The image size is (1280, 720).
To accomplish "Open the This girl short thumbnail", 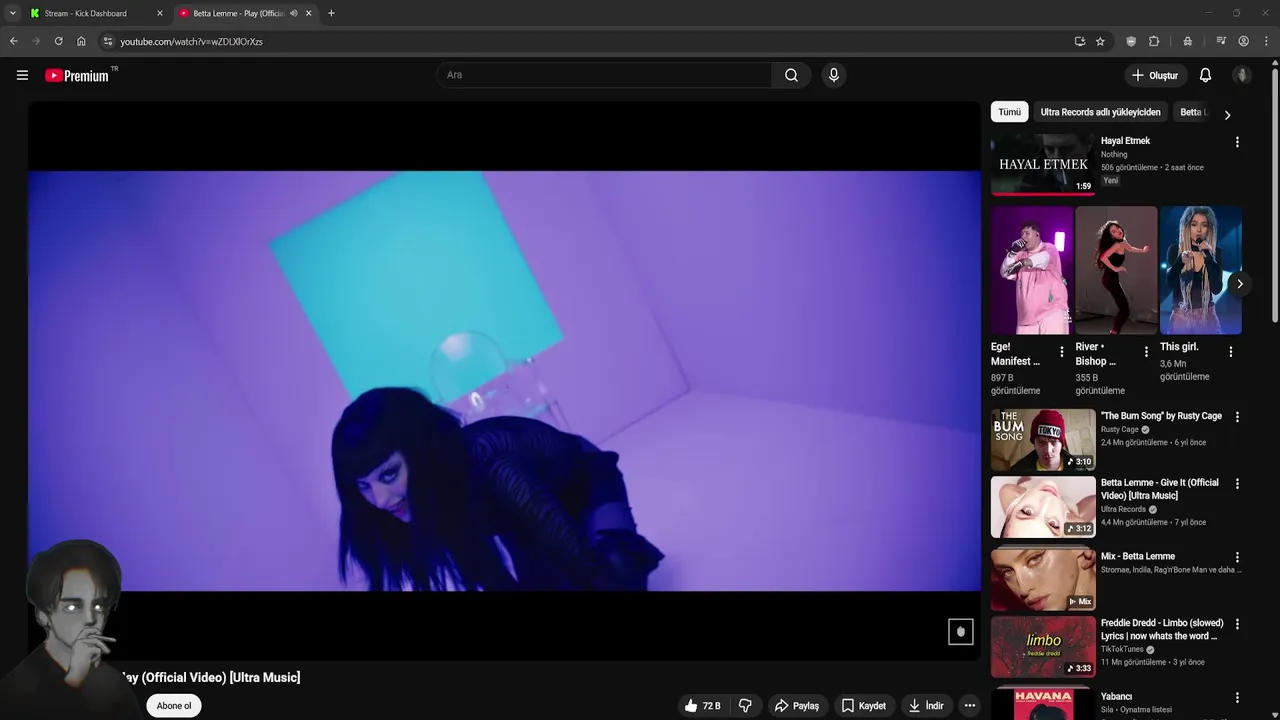I will click(x=1200, y=270).
